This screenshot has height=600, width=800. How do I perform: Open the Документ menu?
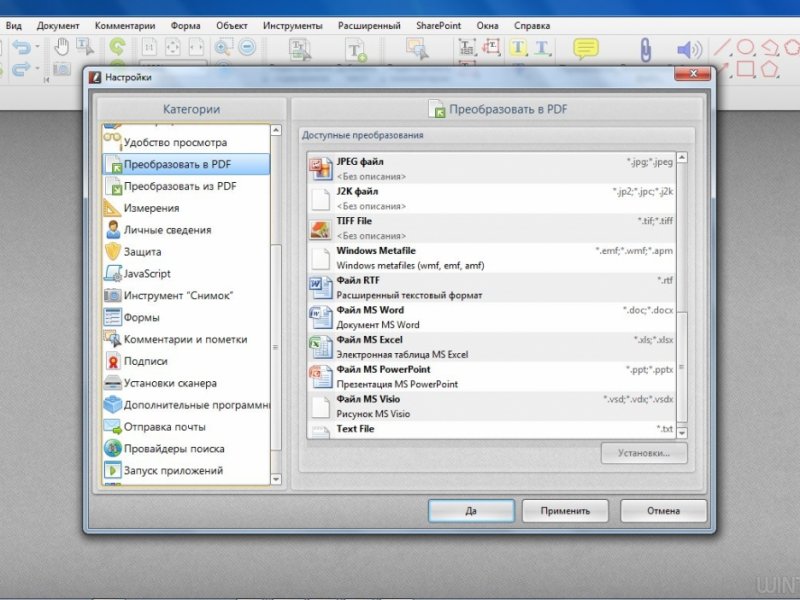58,26
